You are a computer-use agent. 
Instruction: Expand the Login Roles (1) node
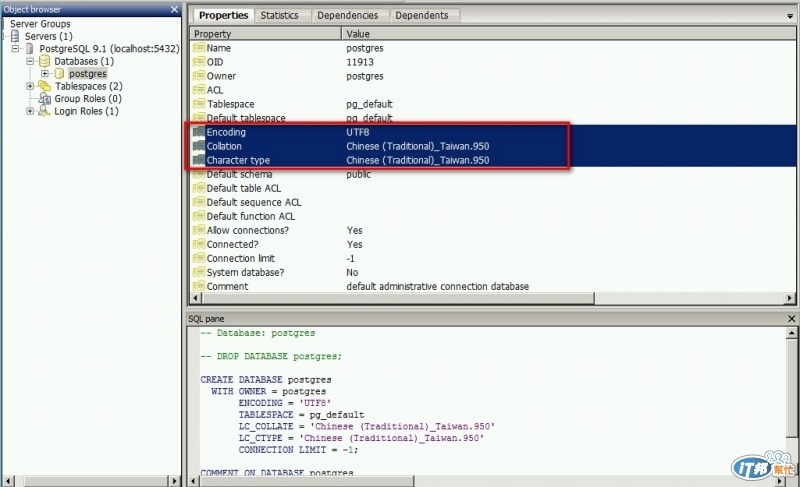30,111
